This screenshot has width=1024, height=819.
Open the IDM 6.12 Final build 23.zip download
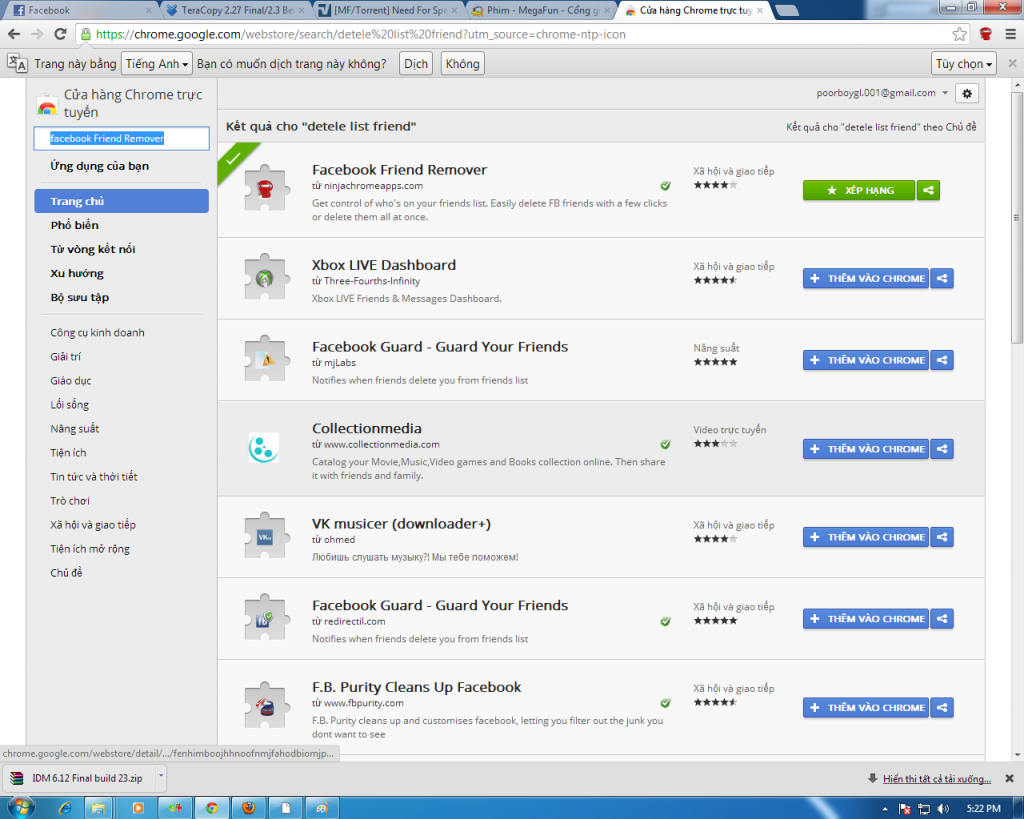click(x=78, y=778)
